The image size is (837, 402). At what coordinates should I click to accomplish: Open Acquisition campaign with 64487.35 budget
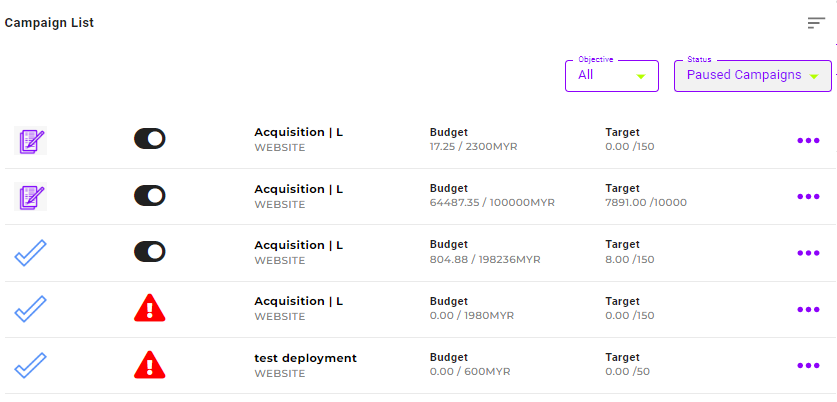[298, 190]
